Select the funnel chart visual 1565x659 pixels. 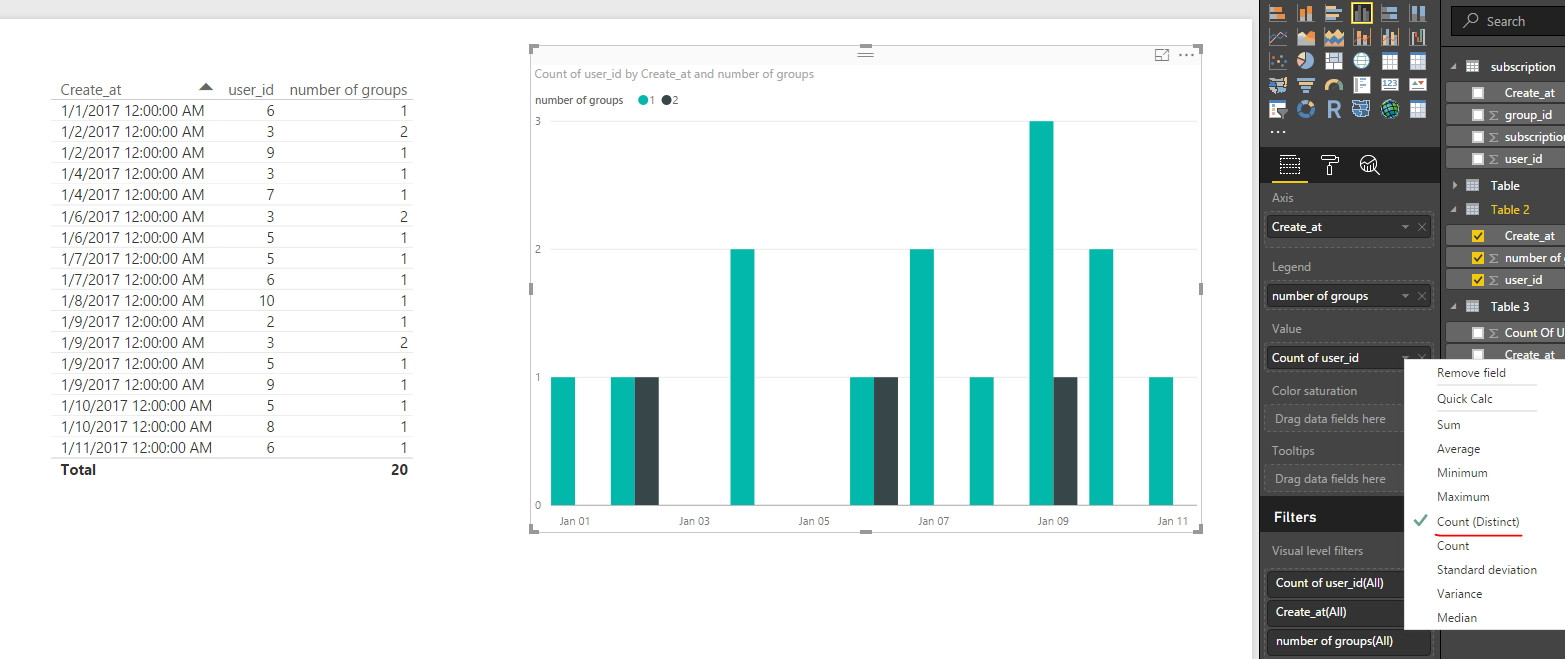[x=1305, y=85]
